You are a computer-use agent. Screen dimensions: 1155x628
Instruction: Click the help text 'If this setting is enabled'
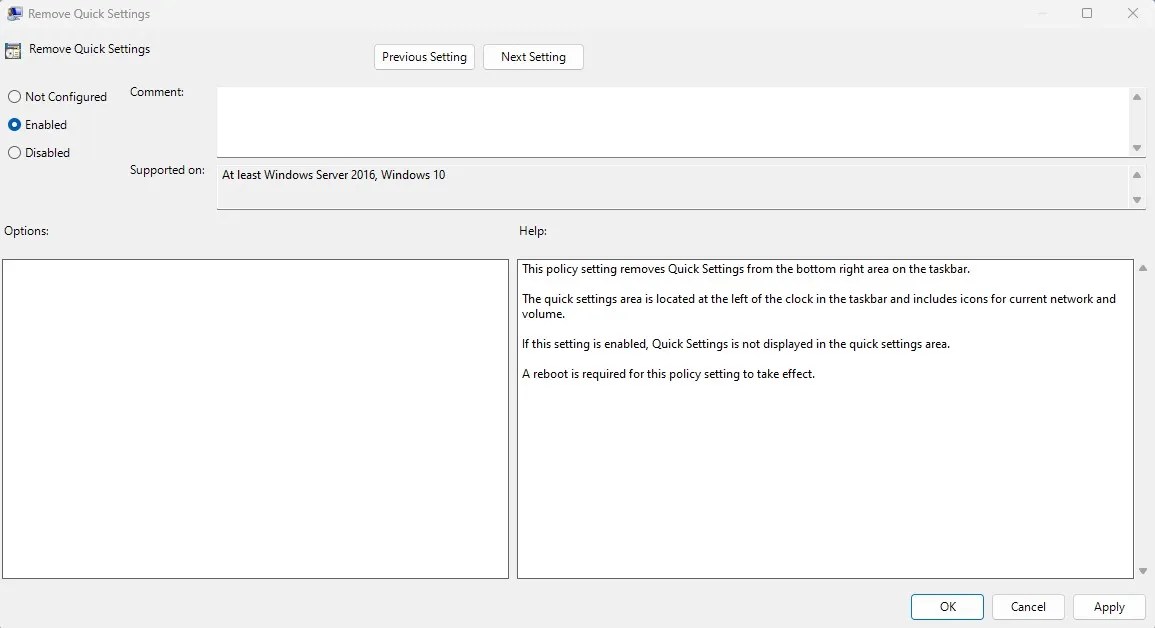[584, 344]
